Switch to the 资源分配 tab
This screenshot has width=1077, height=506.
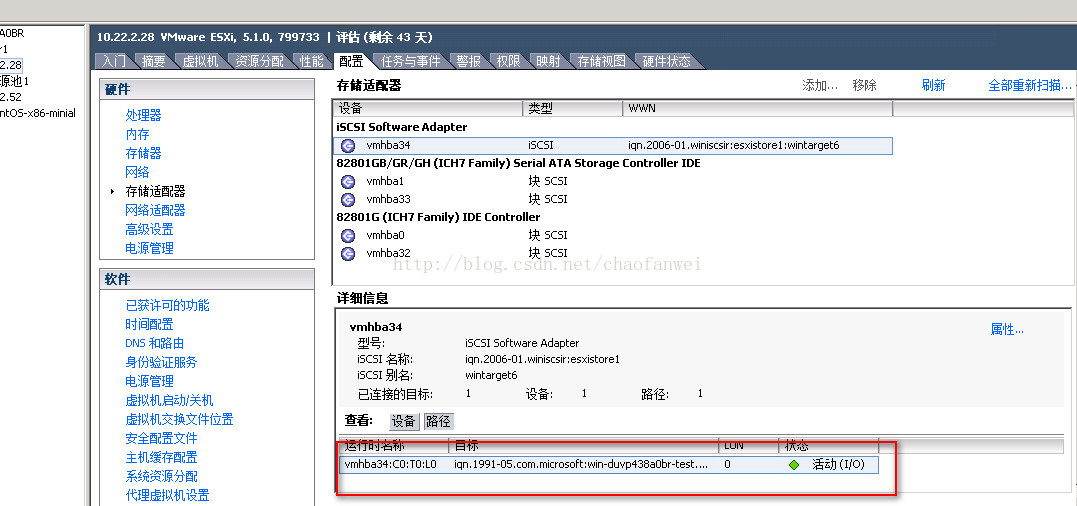pyautogui.click(x=259, y=61)
